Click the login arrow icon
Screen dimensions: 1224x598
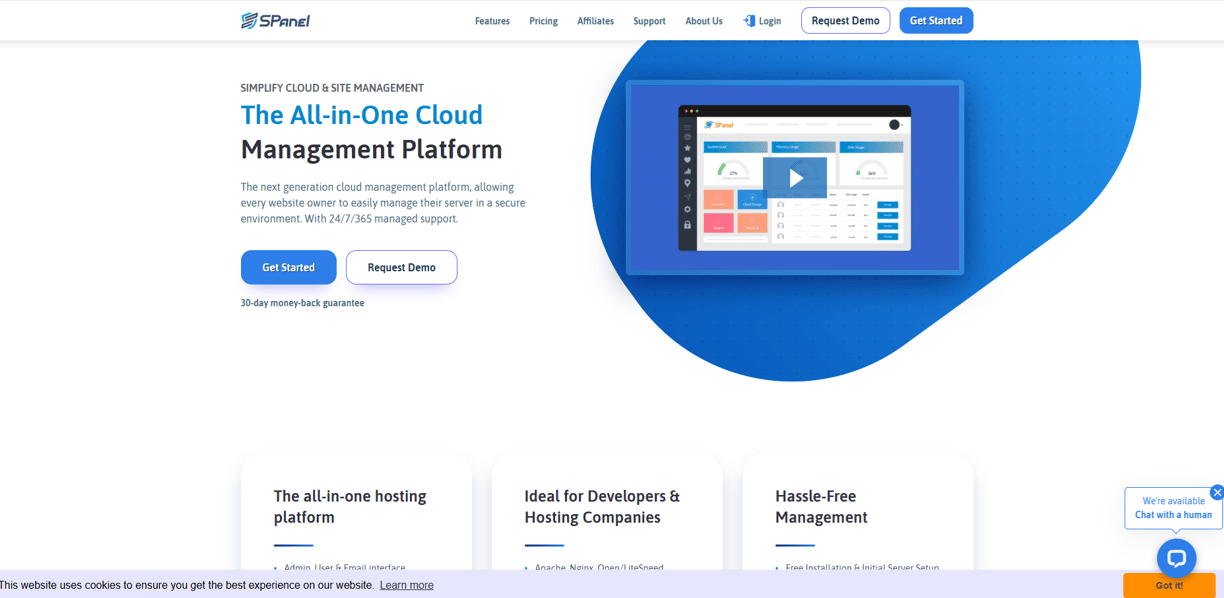pos(749,20)
